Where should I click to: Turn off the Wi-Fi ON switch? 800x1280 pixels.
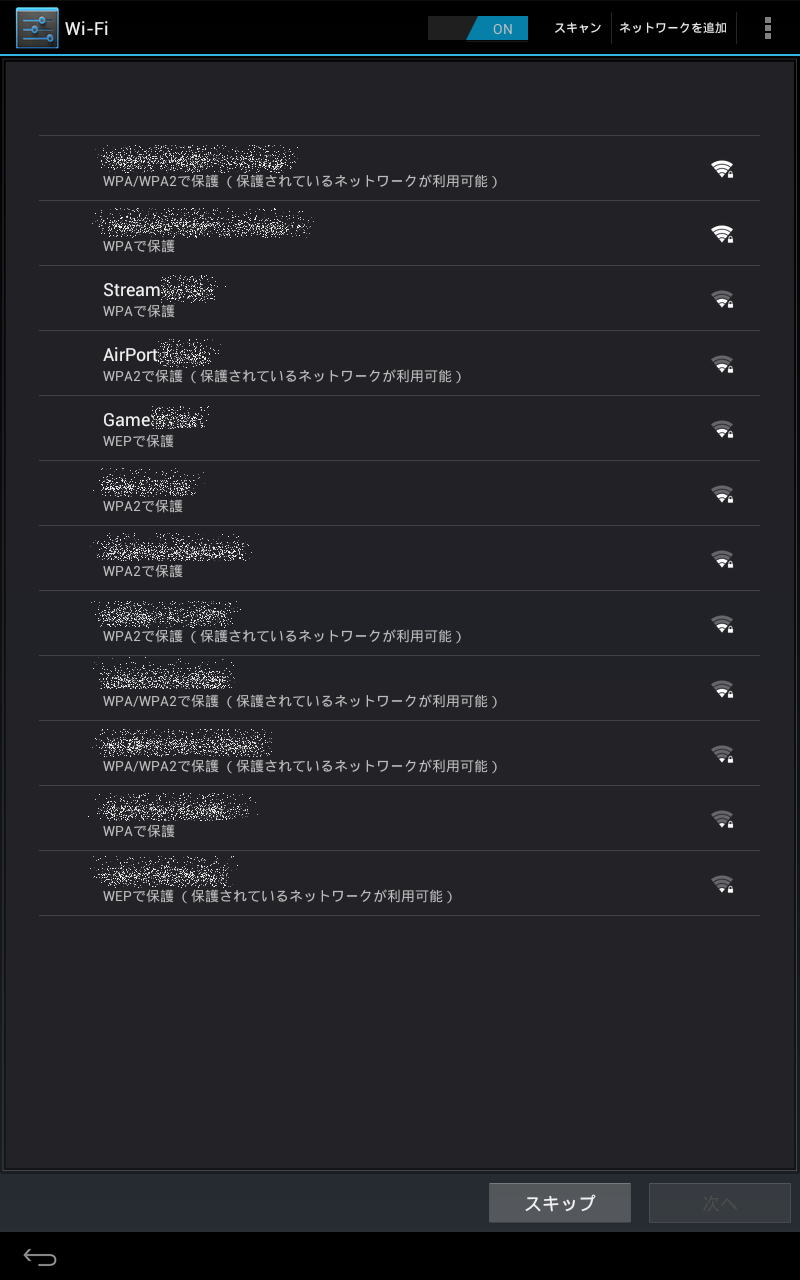[x=478, y=28]
